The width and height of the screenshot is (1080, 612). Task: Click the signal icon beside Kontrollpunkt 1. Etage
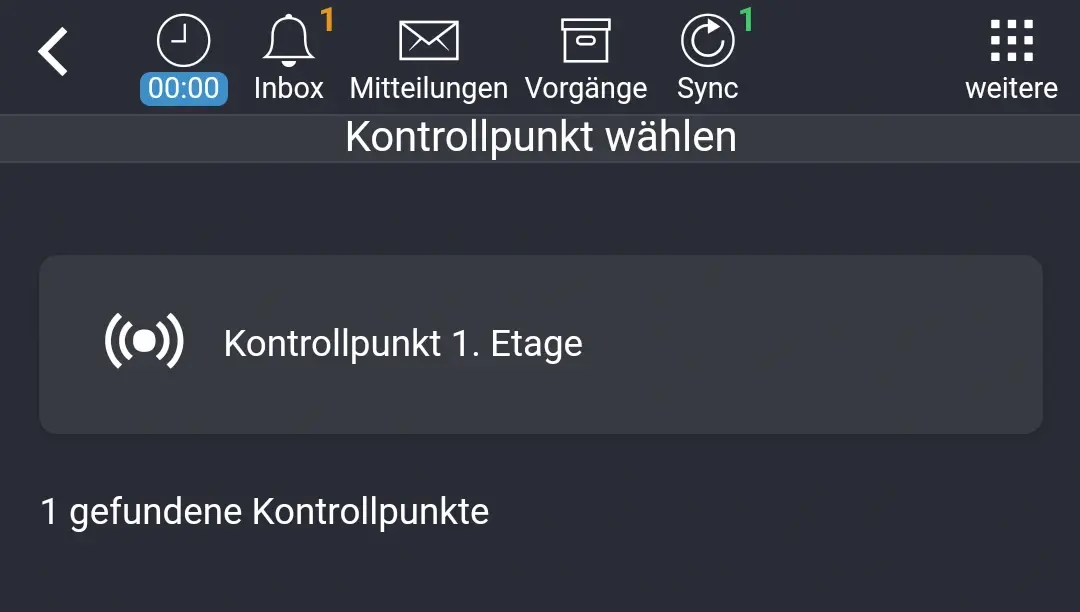[145, 342]
